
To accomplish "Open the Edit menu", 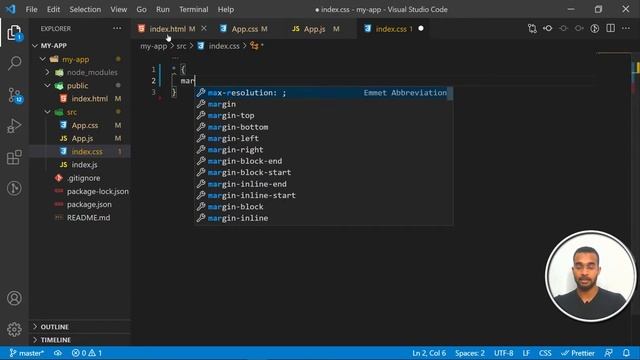I will 53,9.
